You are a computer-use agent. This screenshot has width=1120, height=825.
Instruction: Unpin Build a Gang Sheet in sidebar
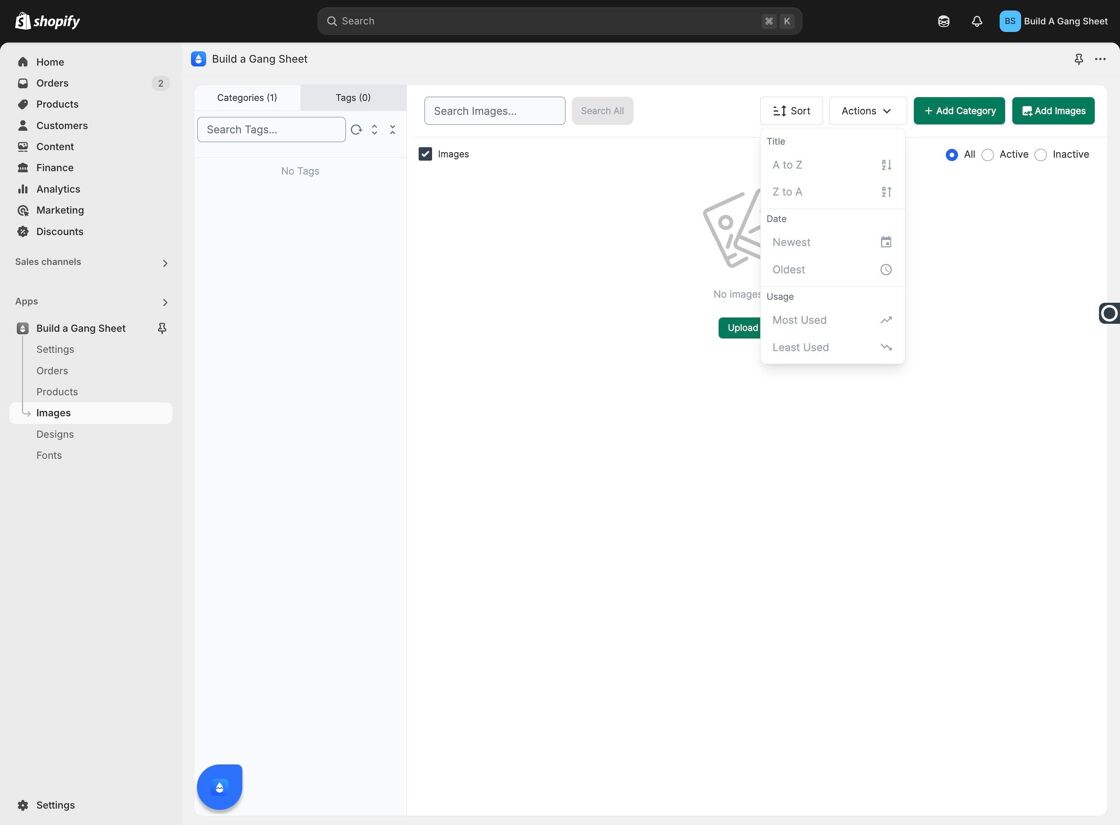[162, 329]
